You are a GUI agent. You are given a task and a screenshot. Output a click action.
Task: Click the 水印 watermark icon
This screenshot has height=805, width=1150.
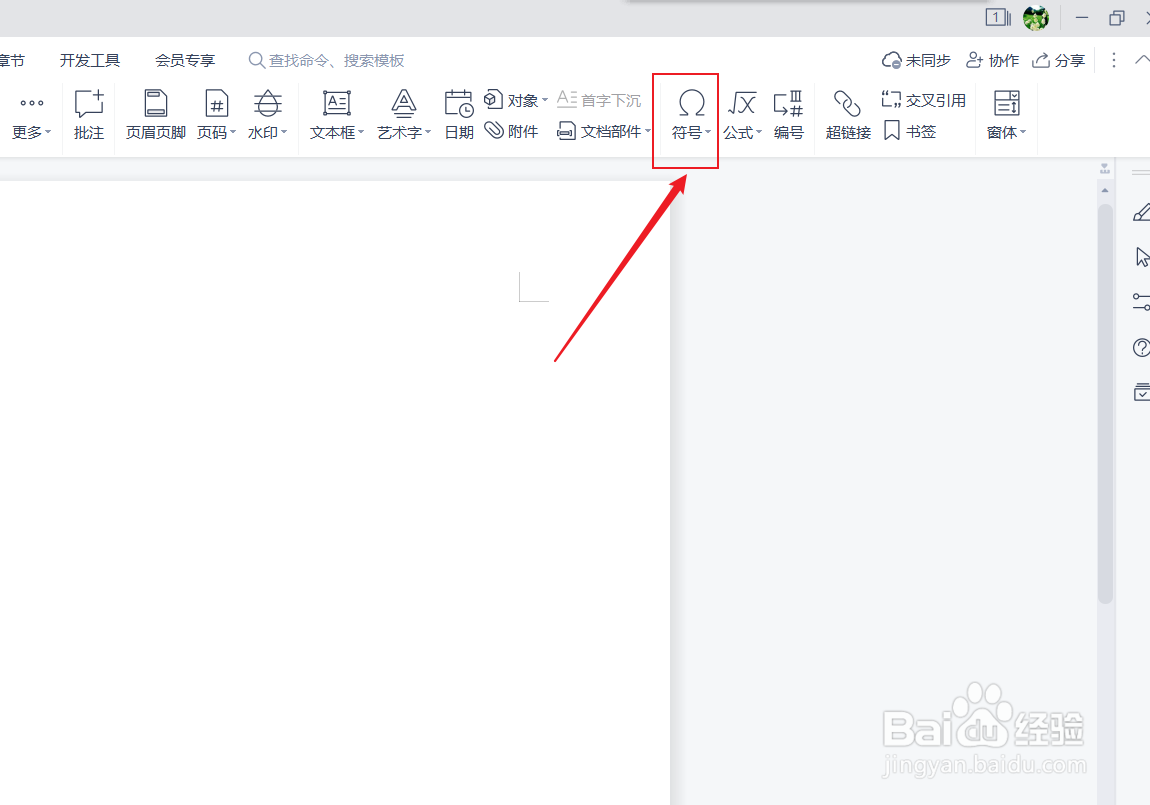pyautogui.click(x=268, y=103)
